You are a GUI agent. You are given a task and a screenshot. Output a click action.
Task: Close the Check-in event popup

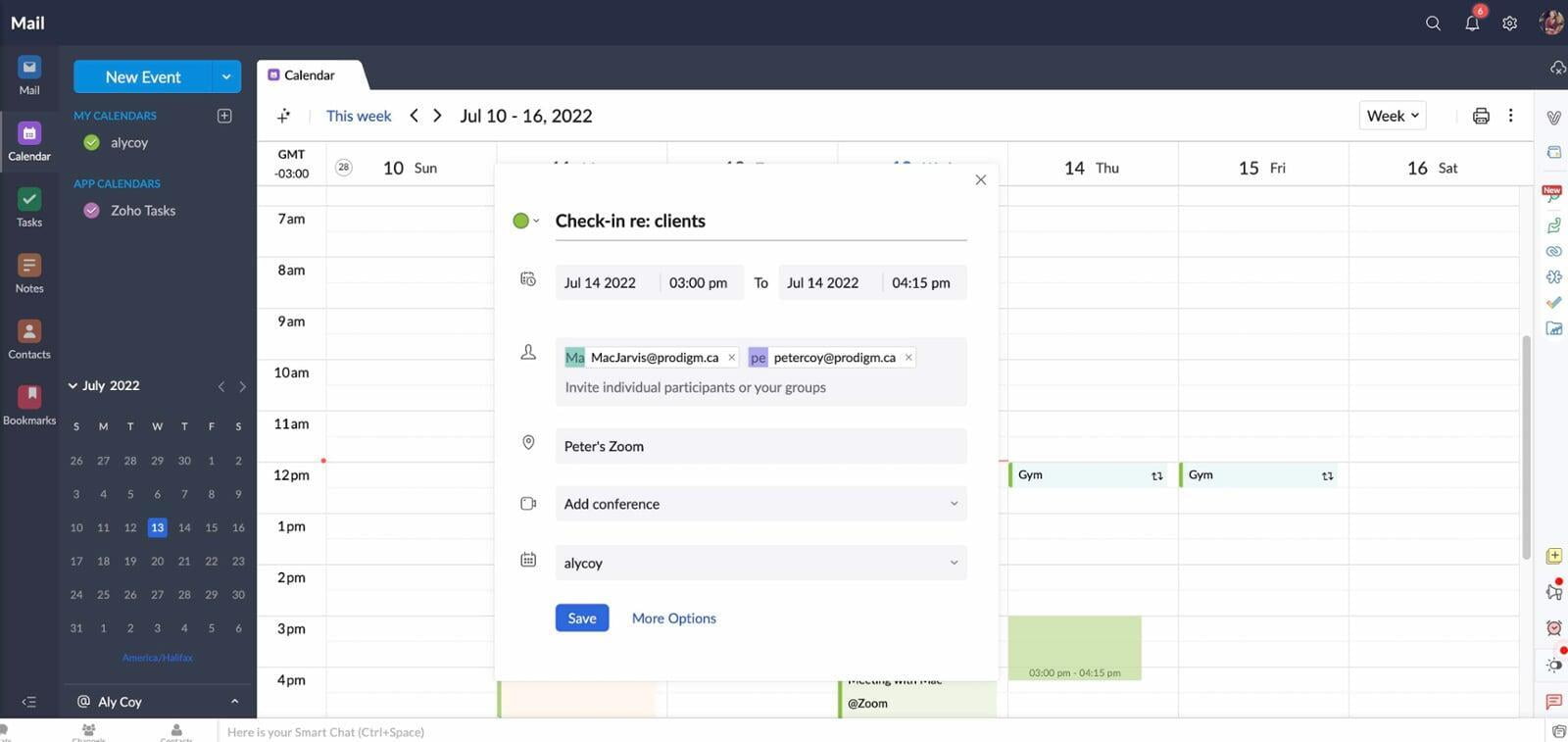pyautogui.click(x=980, y=179)
